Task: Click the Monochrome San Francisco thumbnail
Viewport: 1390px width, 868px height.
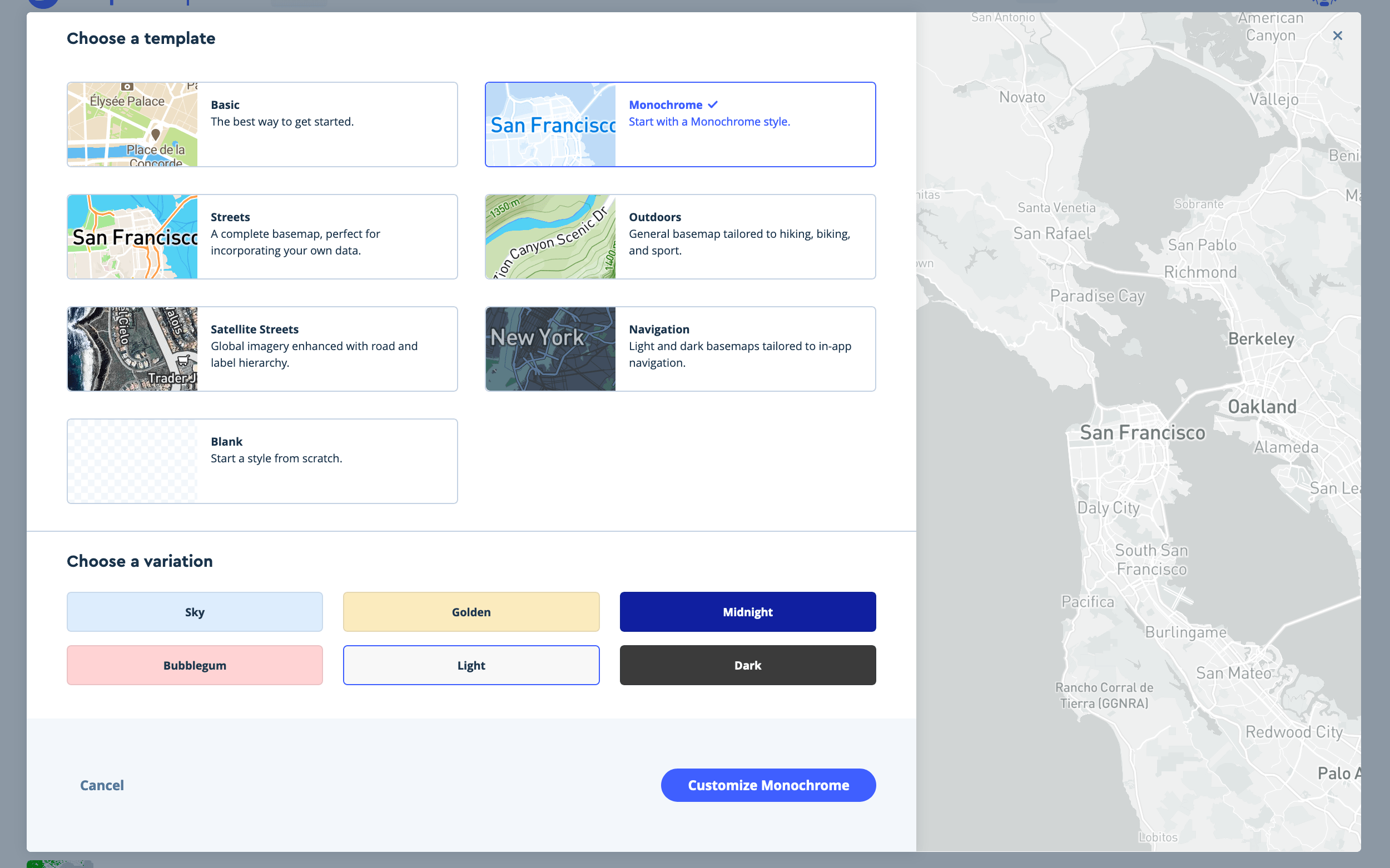Action: coord(550,124)
